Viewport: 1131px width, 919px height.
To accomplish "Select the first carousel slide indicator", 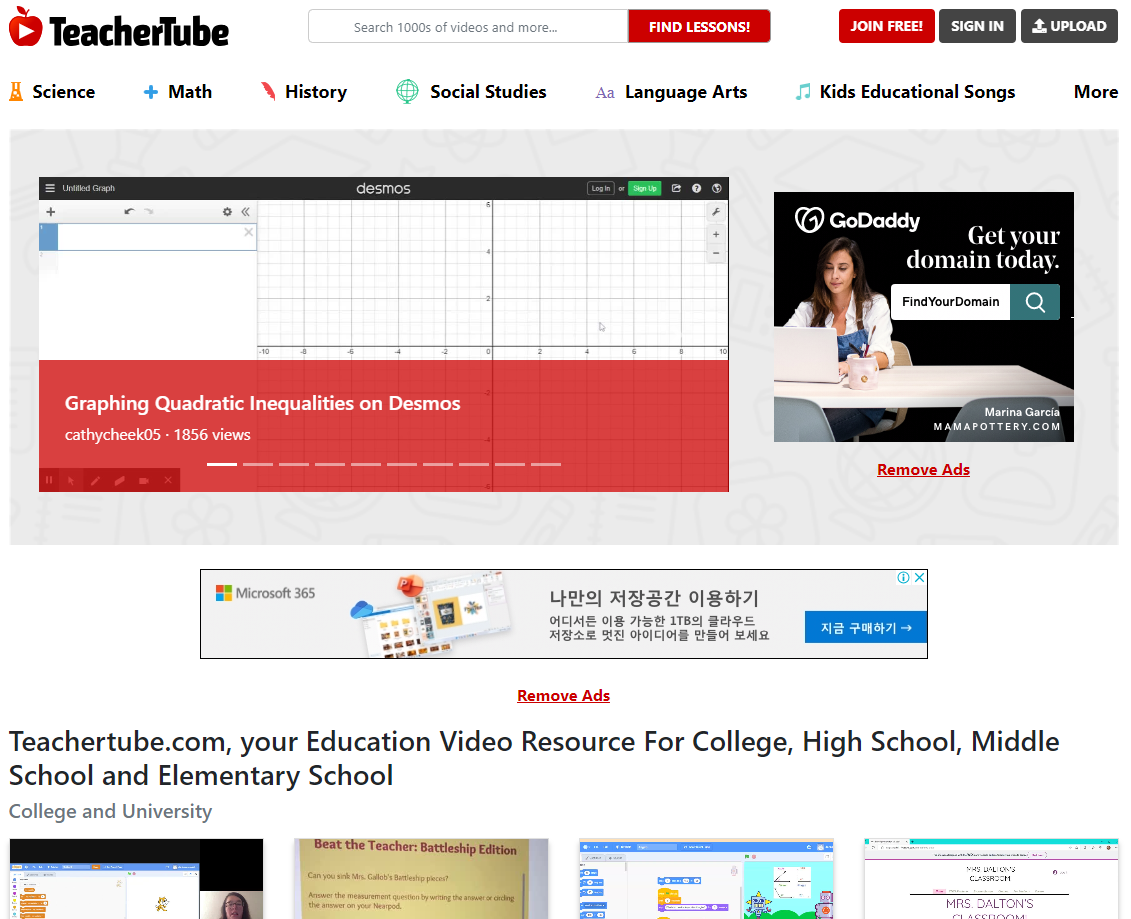I will (x=222, y=465).
